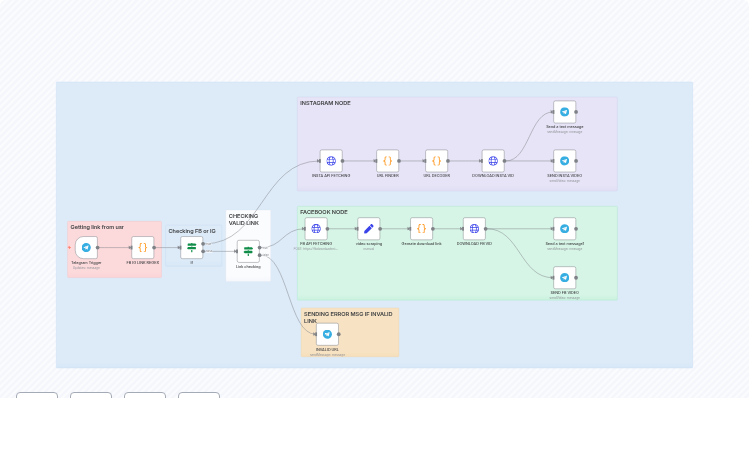Select the URL FINDER code node
The width and height of the screenshot is (749, 450).
click(387, 161)
